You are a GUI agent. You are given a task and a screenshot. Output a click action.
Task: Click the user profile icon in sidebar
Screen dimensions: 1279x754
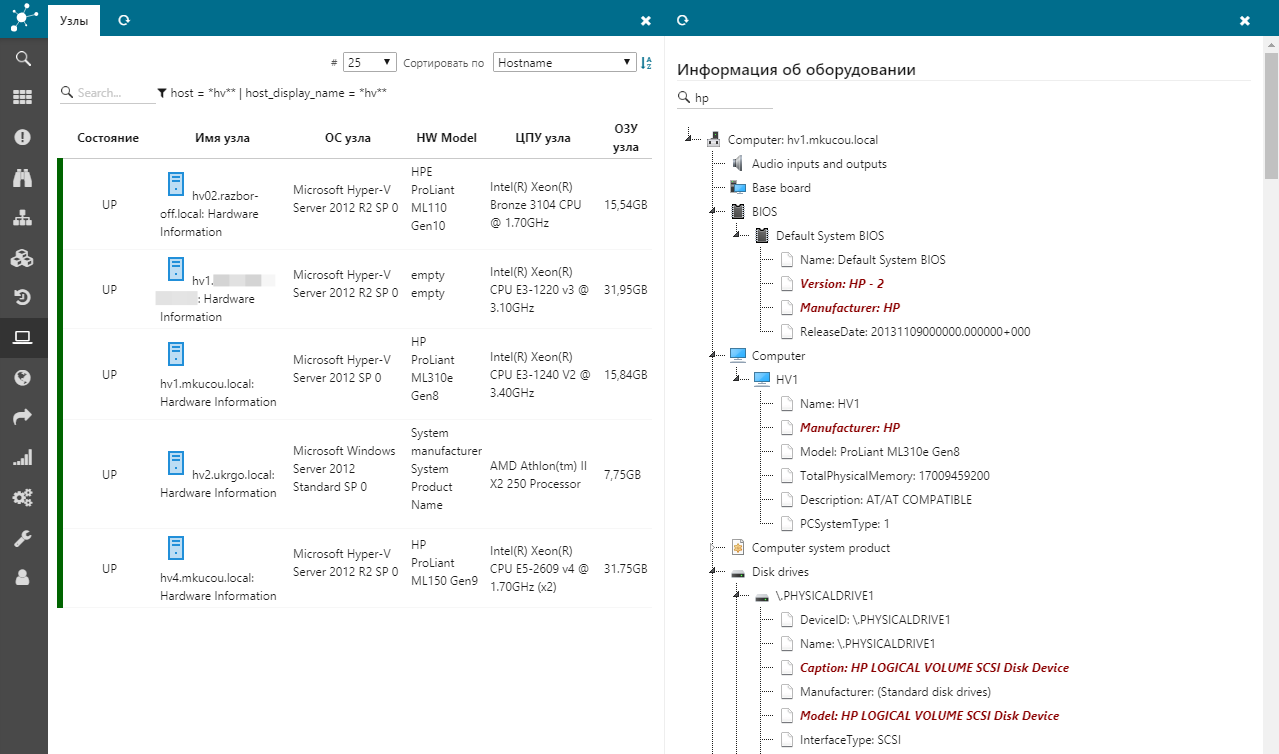tap(23, 578)
